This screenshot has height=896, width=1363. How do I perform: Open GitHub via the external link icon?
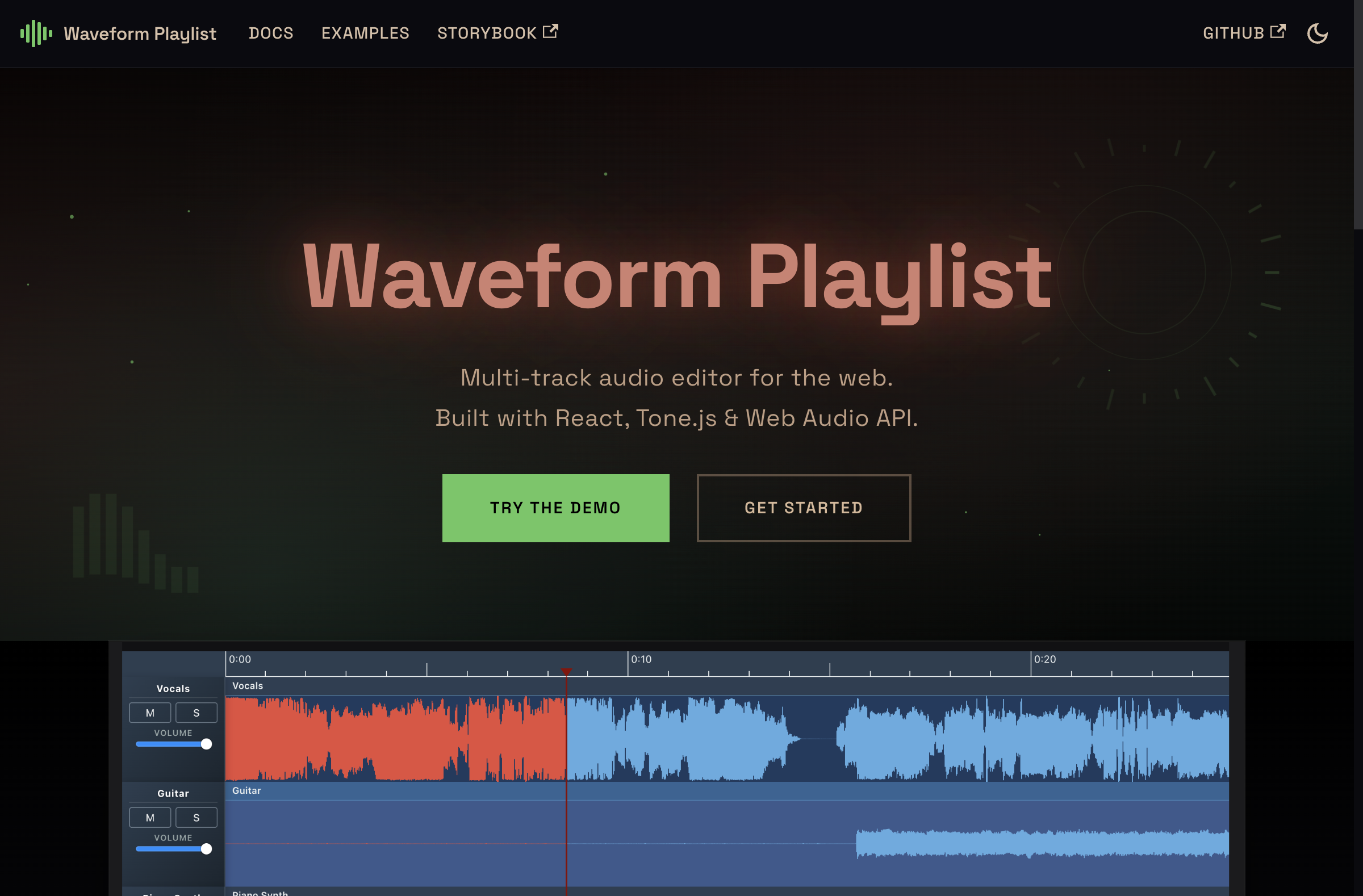pyautogui.click(x=1278, y=31)
